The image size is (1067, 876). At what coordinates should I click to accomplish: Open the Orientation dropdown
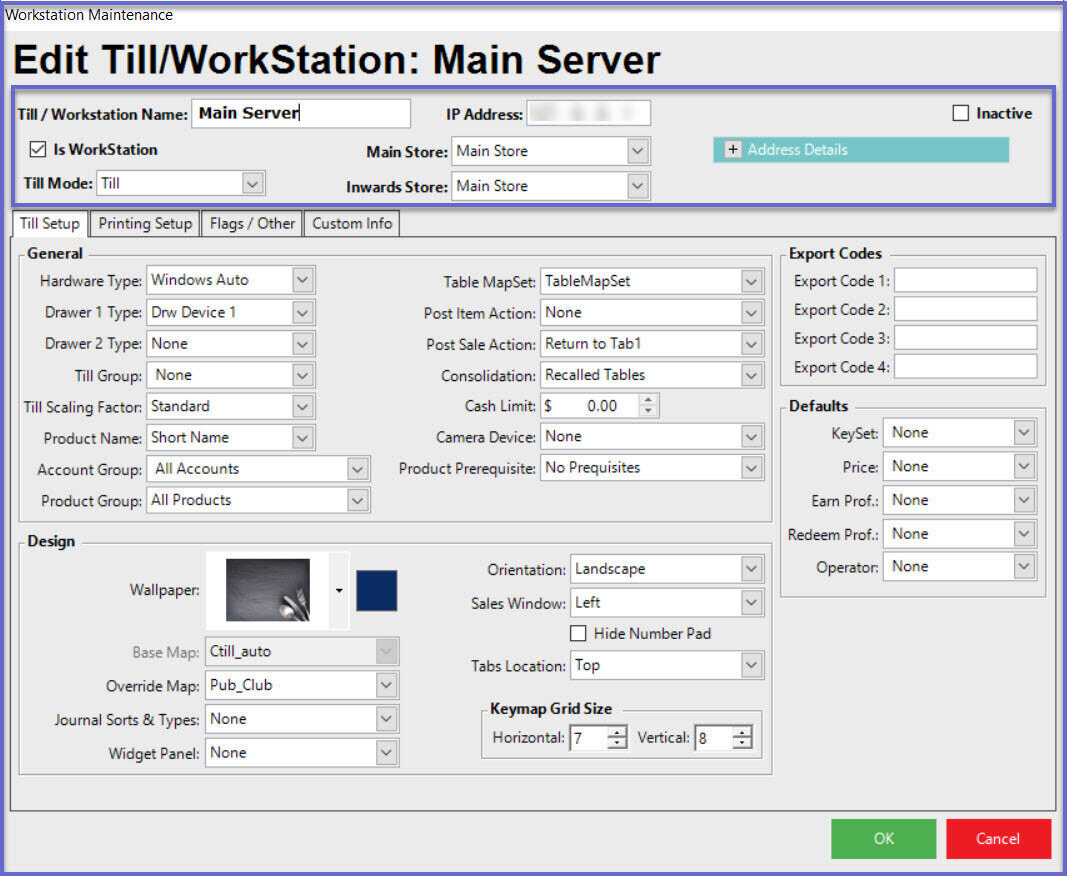(x=752, y=569)
